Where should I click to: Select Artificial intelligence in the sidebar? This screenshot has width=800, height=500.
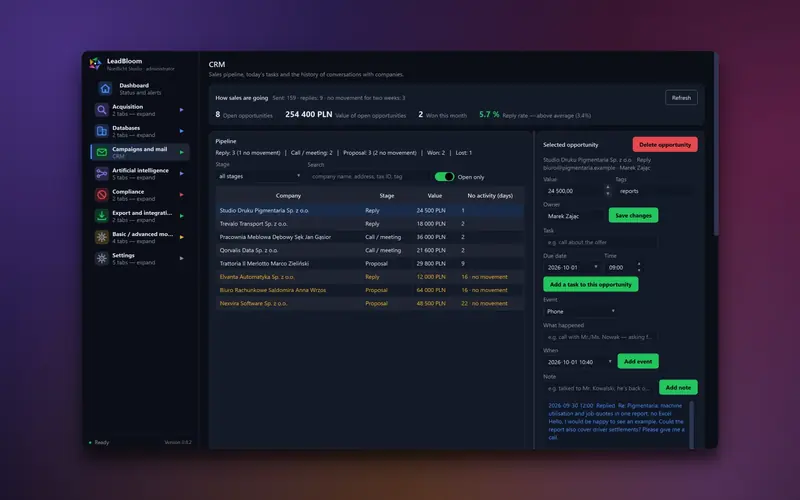(x=140, y=173)
